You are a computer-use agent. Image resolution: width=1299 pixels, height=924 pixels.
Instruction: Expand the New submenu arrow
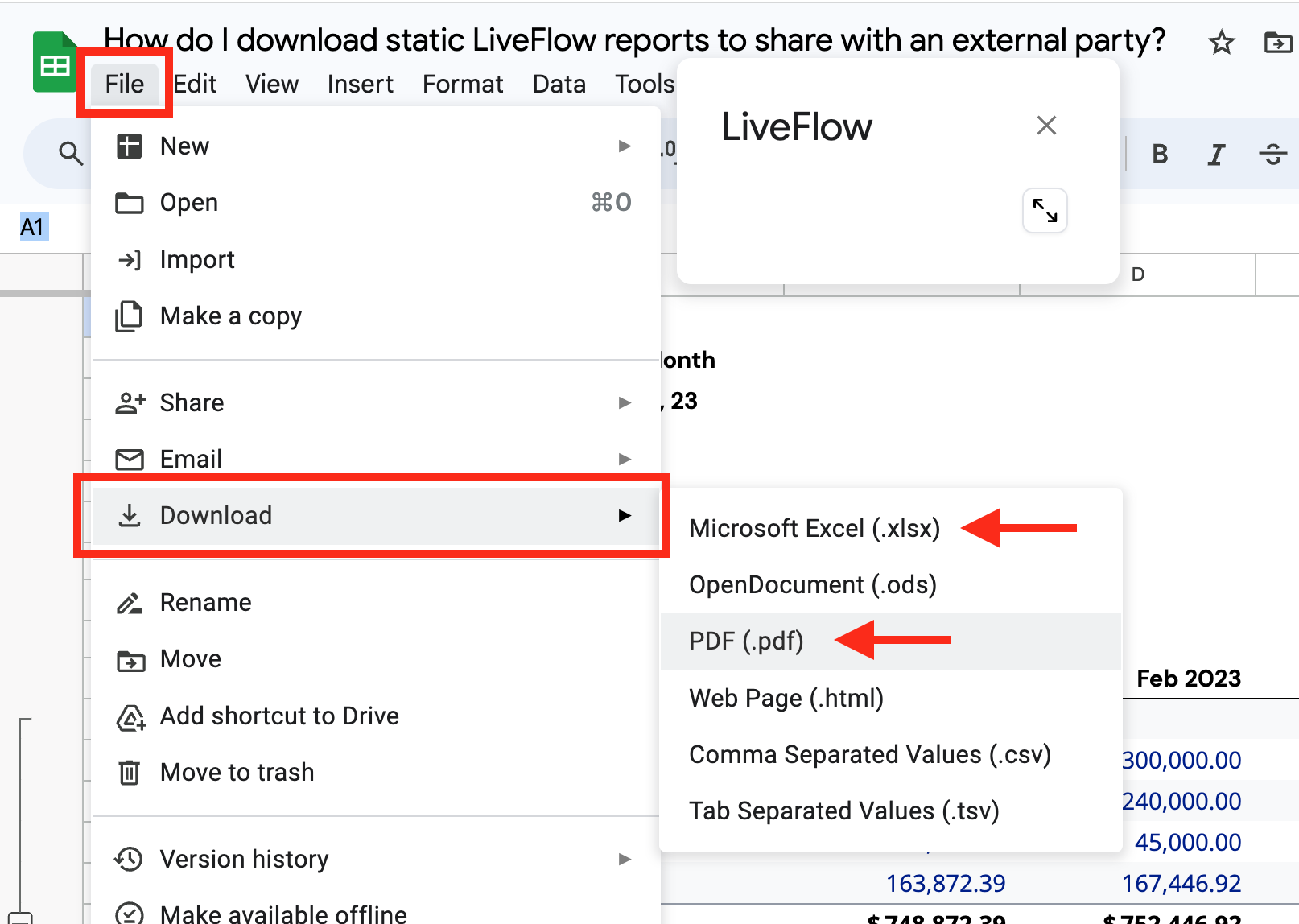point(625,146)
